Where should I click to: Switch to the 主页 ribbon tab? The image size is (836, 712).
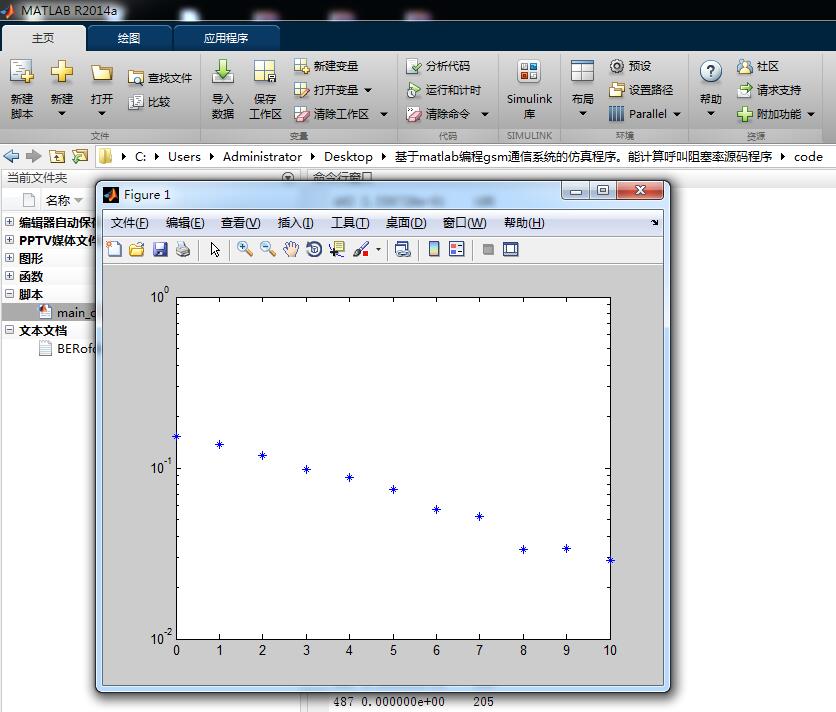(43, 38)
